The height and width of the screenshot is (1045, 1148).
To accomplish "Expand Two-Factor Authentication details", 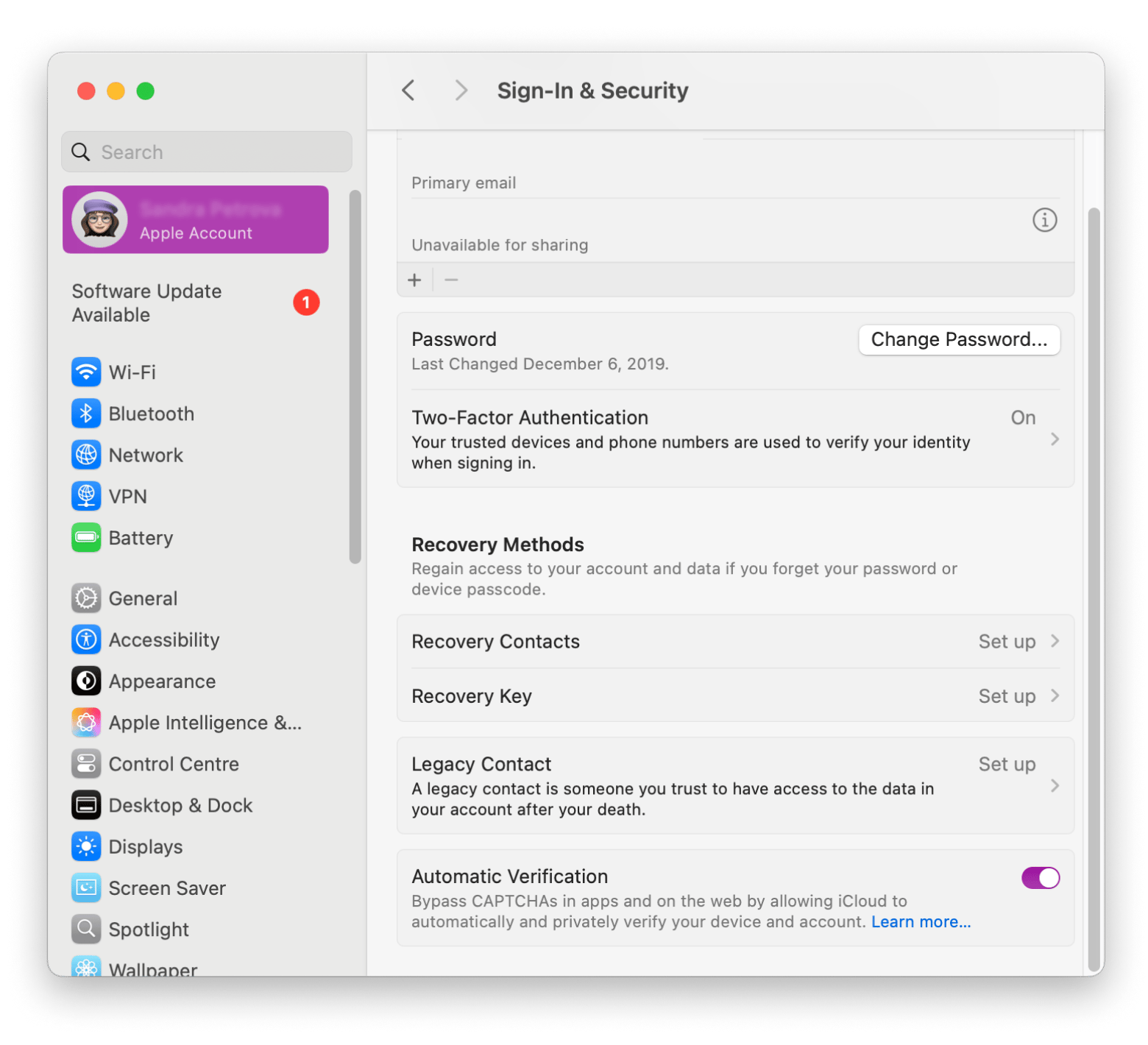I will [x=1055, y=439].
